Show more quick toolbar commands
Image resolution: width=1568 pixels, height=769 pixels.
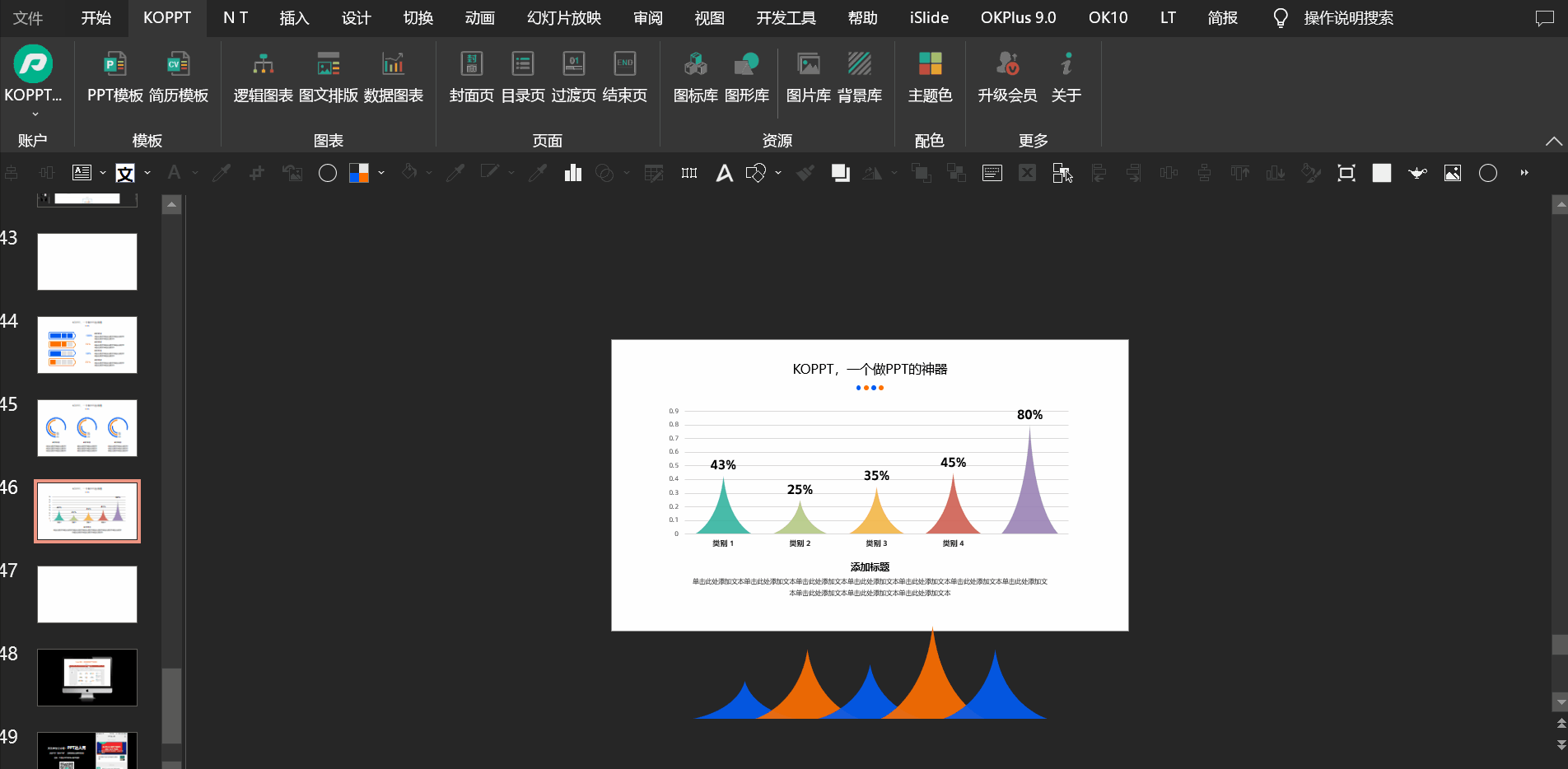(x=1524, y=173)
